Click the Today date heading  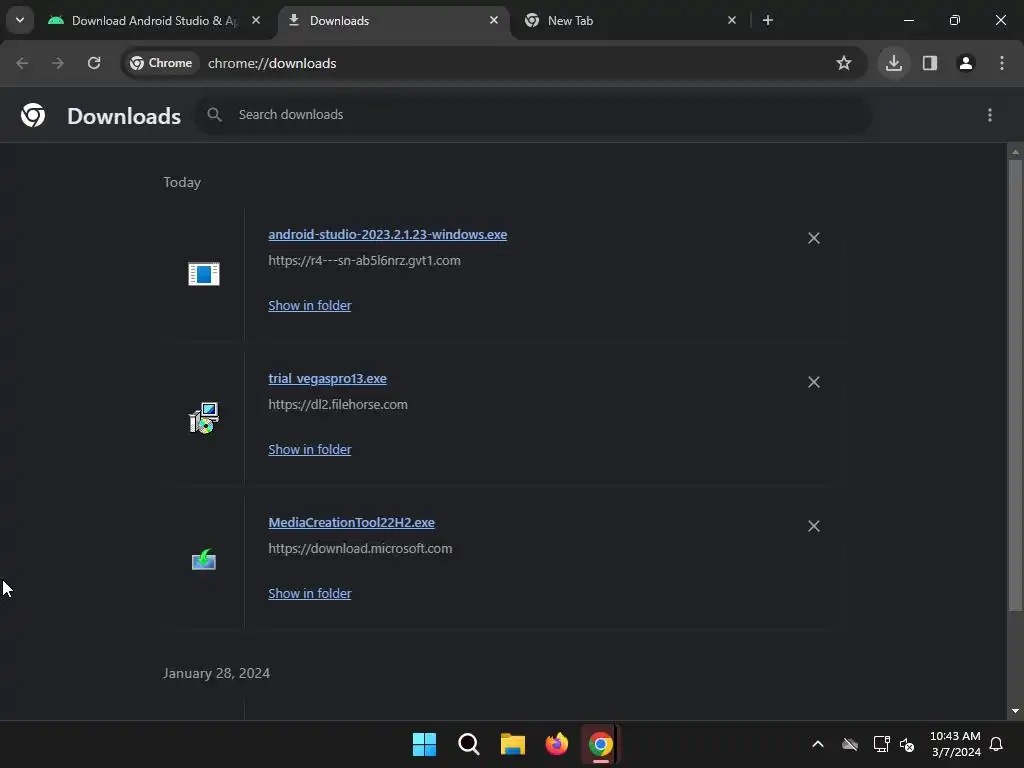182,182
